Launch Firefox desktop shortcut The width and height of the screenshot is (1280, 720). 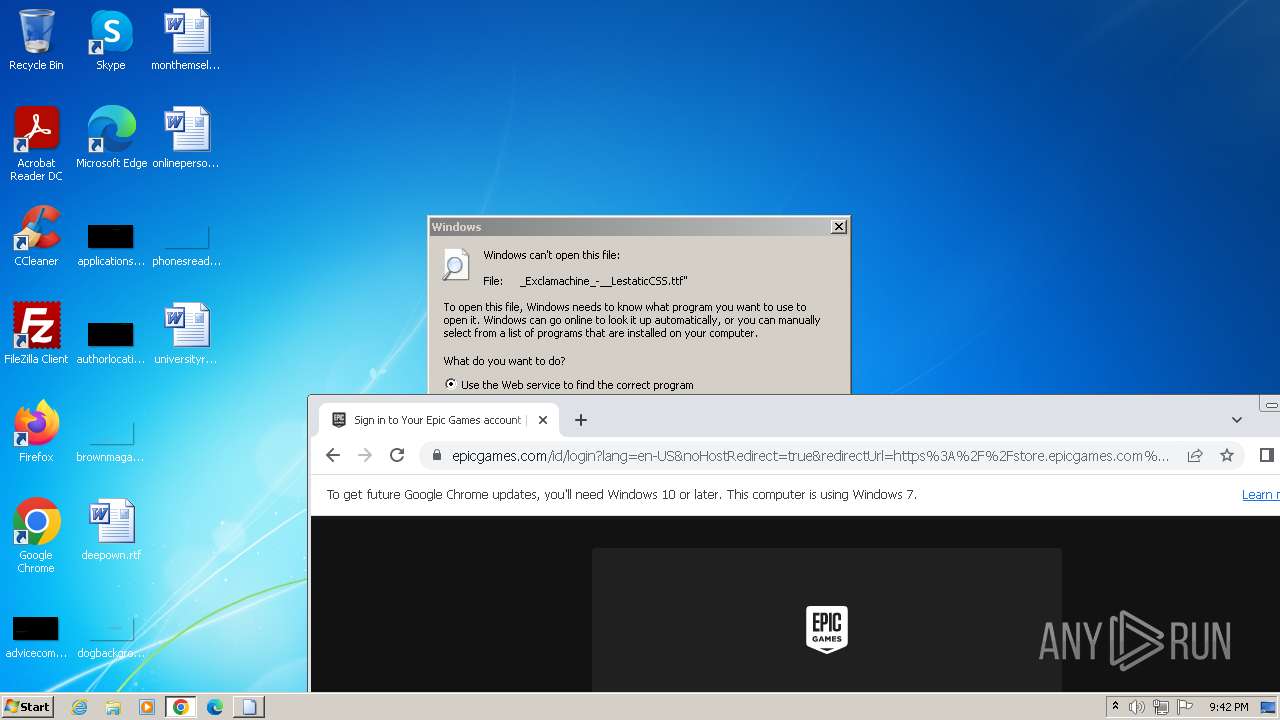pyautogui.click(x=36, y=432)
